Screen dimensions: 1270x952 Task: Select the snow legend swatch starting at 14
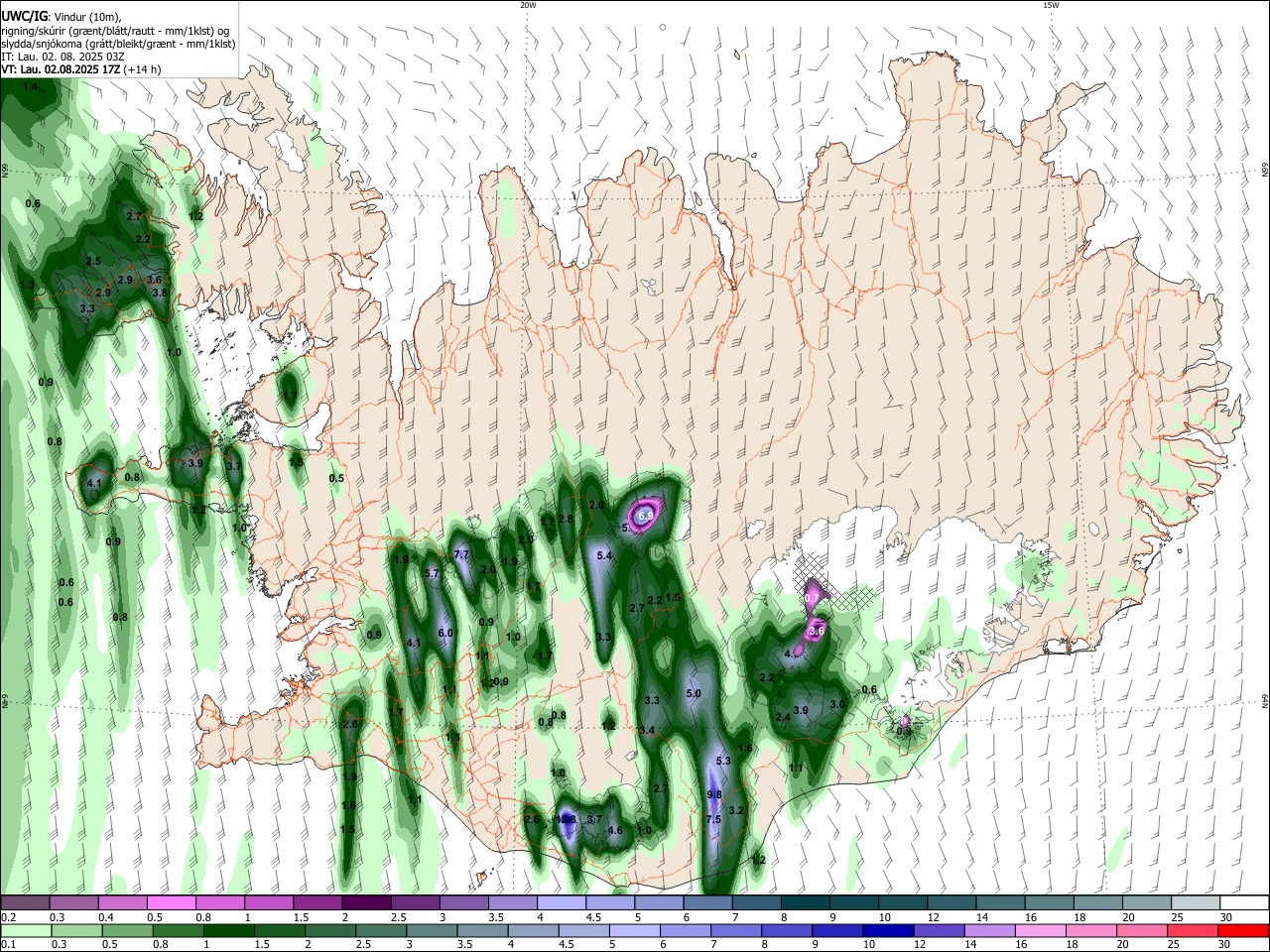[998, 903]
